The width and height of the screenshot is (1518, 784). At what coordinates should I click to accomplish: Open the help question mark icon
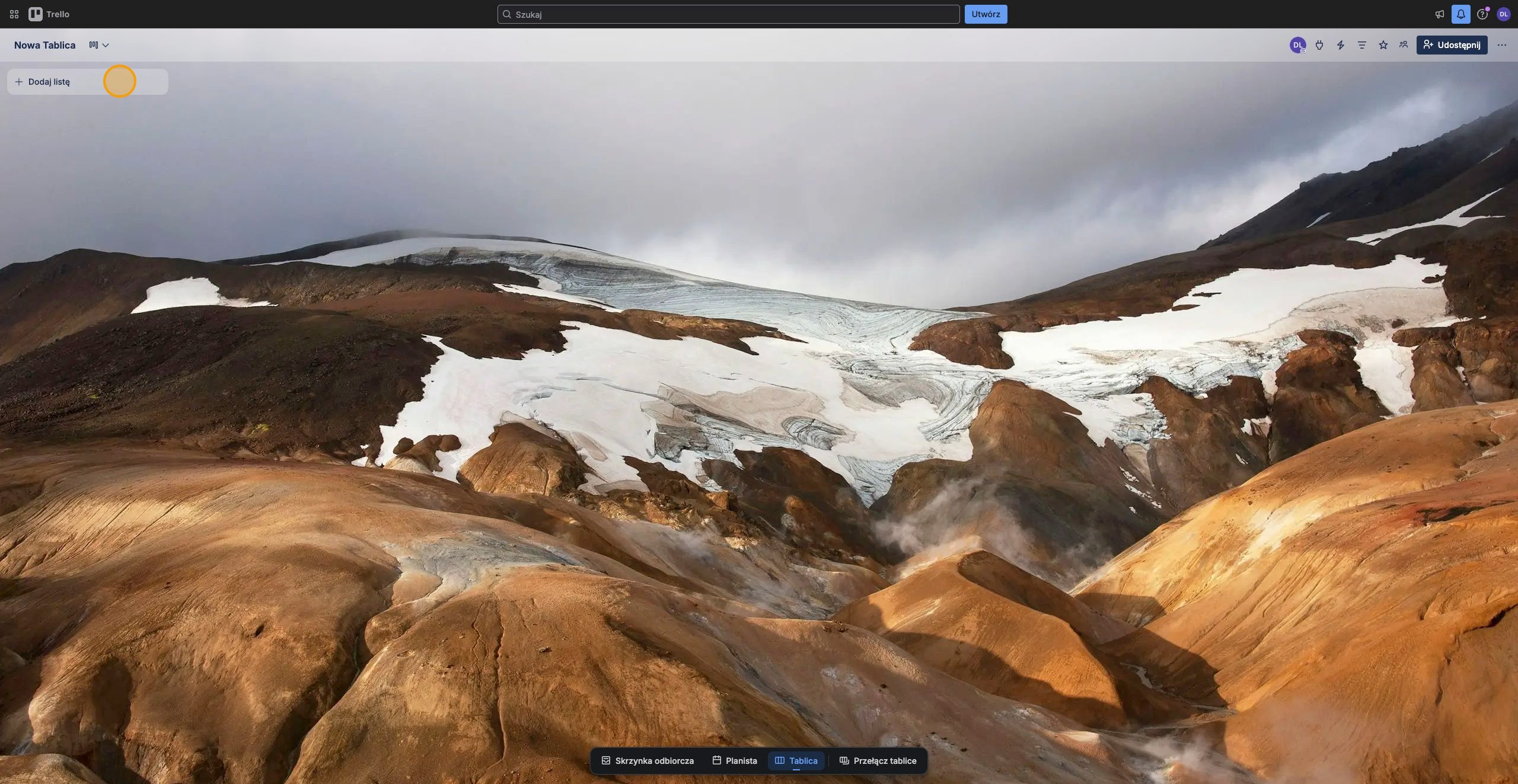click(1482, 14)
